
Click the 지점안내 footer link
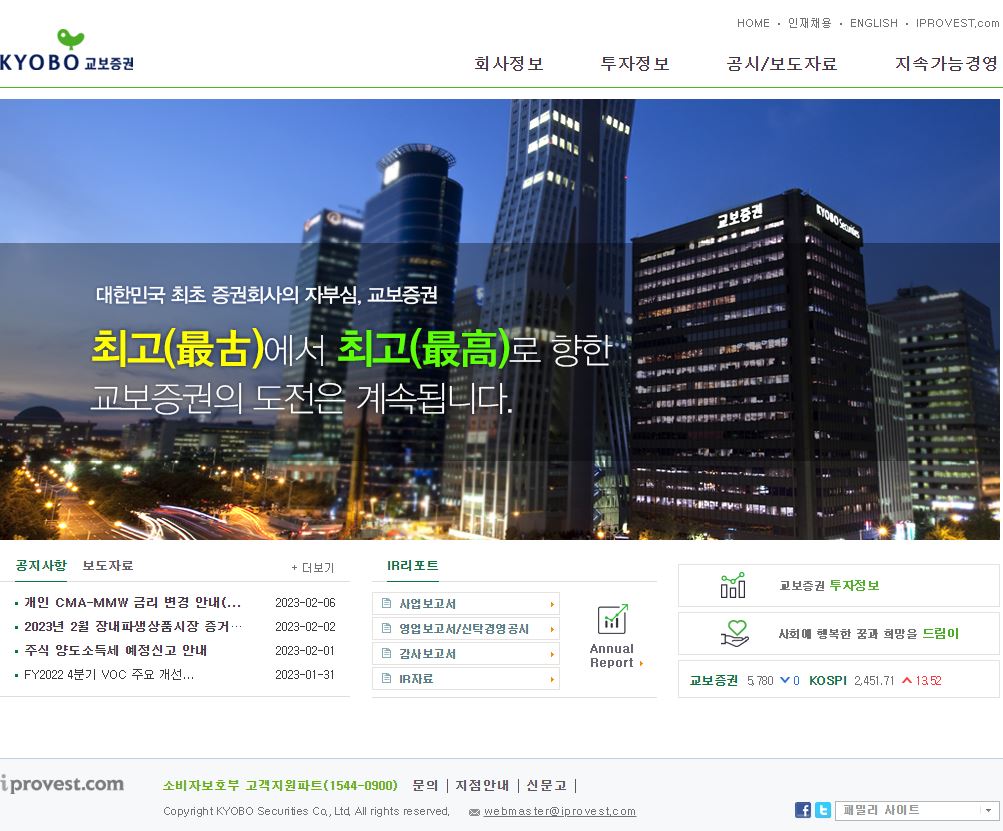482,786
